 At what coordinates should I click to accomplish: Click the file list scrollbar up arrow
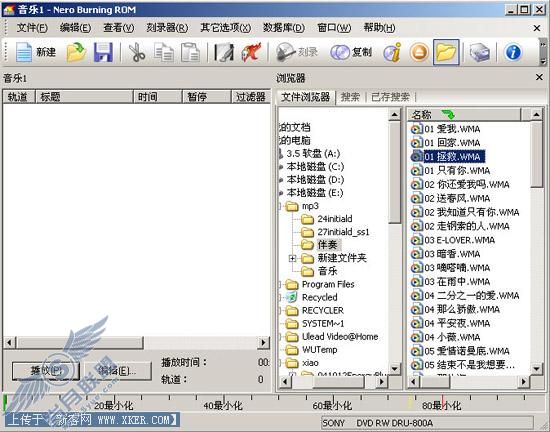click(x=536, y=114)
